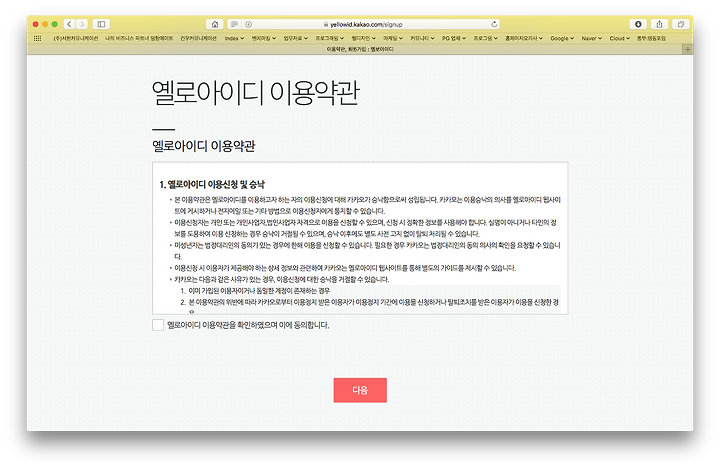Open Reader view icon in address bar

[234, 24]
